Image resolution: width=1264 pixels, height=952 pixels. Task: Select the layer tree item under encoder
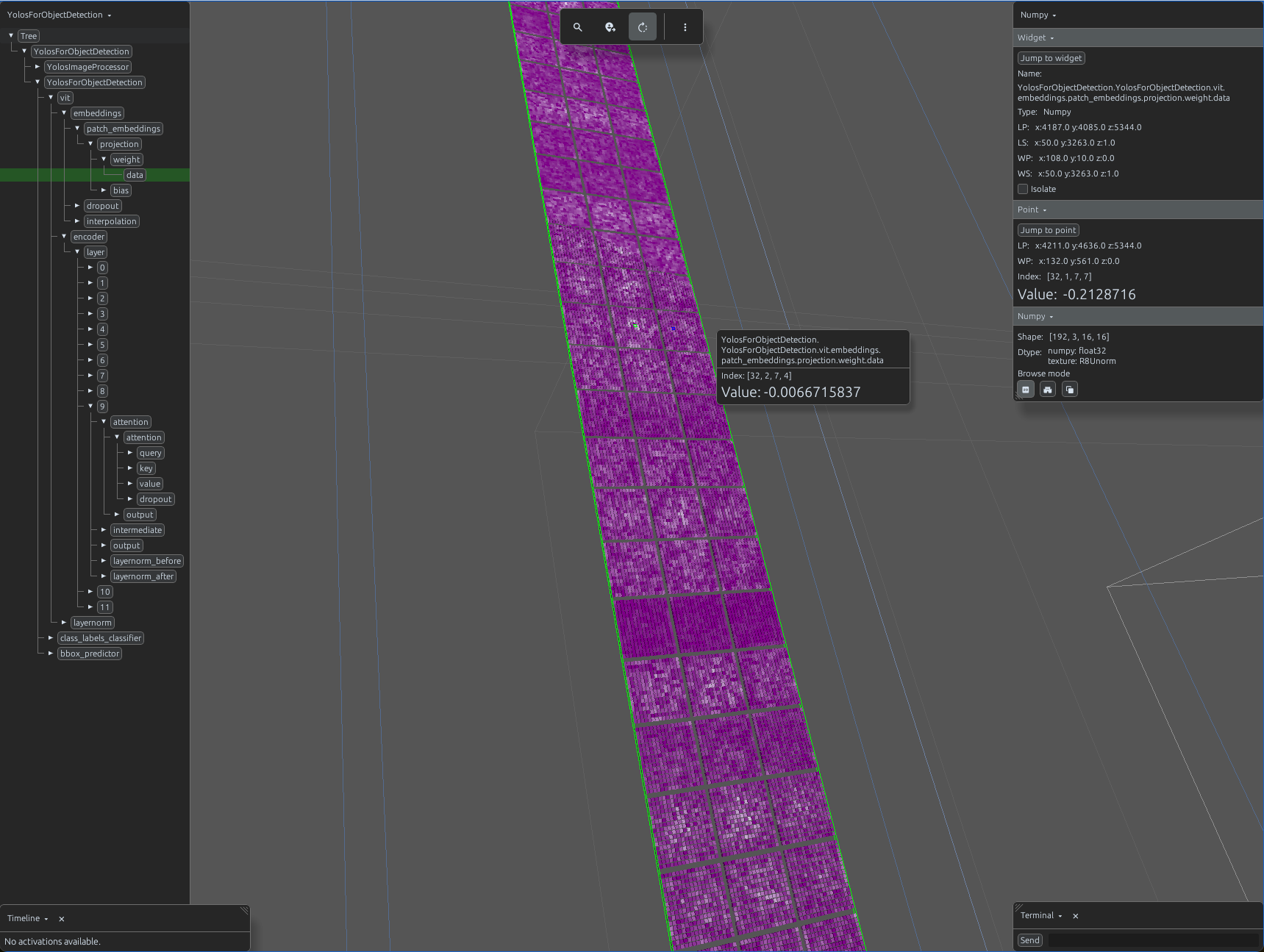(x=96, y=252)
